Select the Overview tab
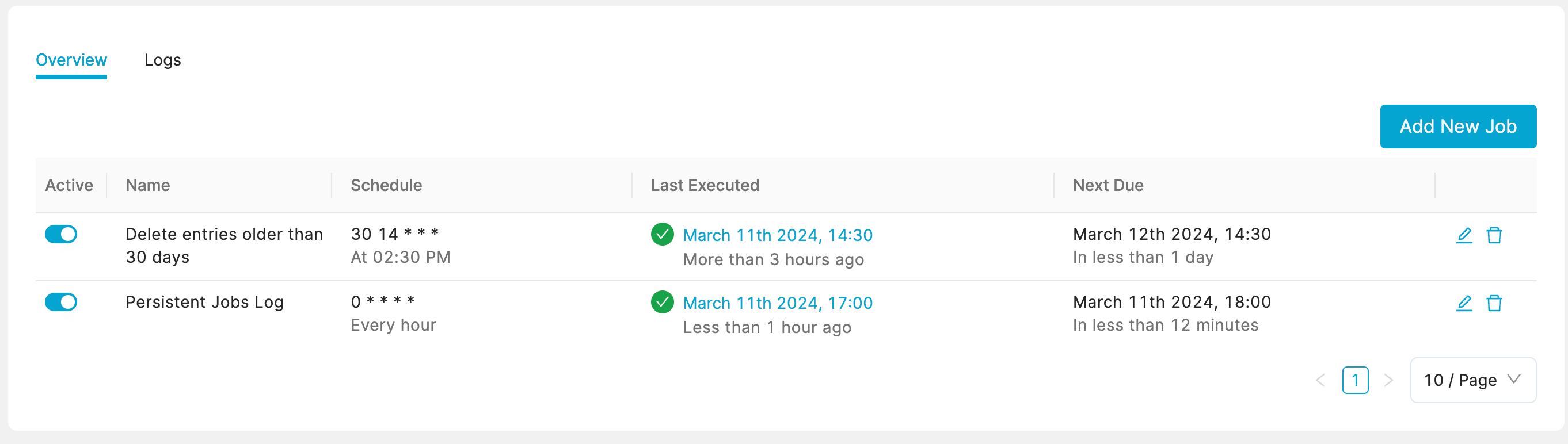This screenshot has height=444, width=1568. click(71, 60)
